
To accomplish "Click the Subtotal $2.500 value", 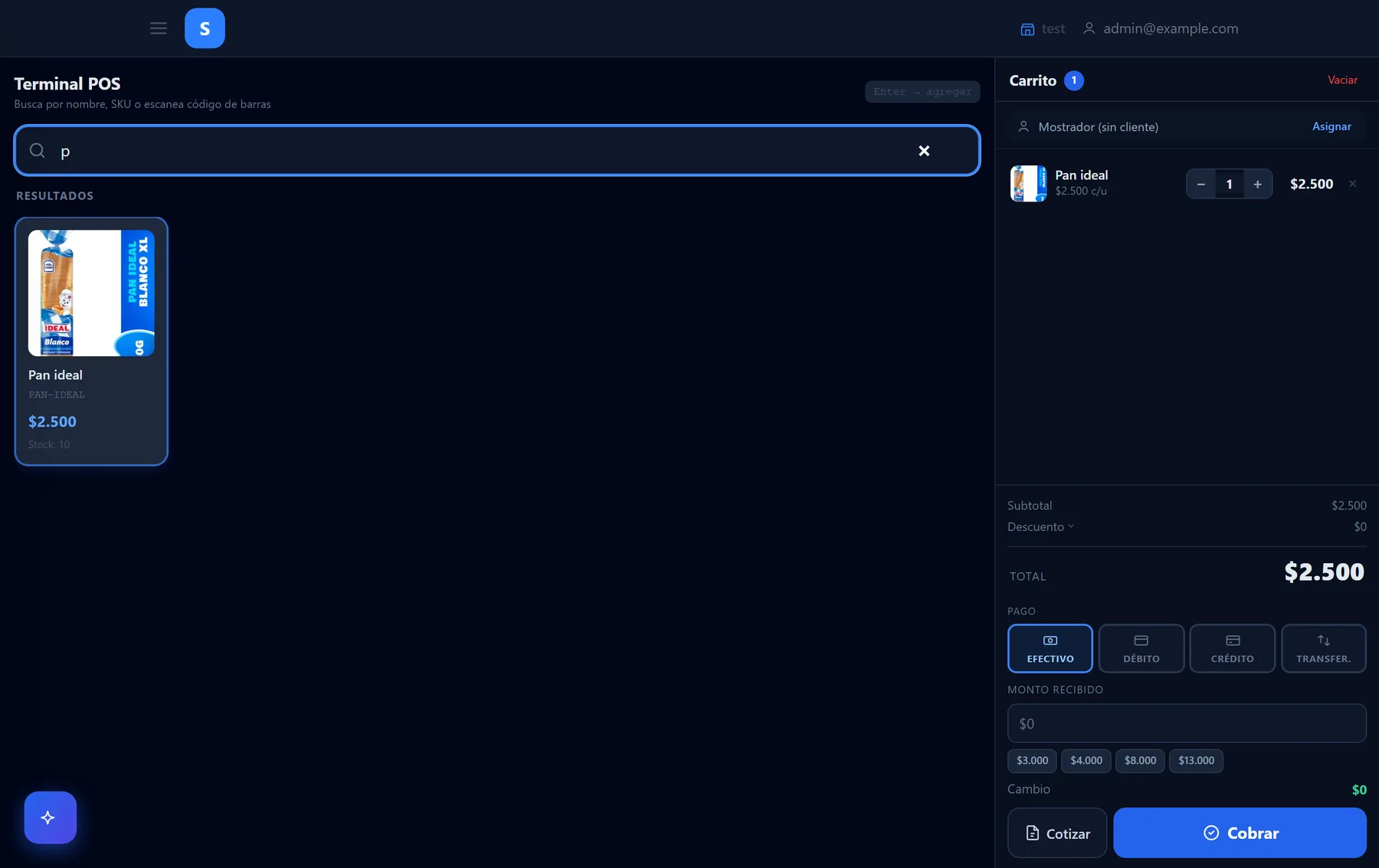I will pos(1348,506).
